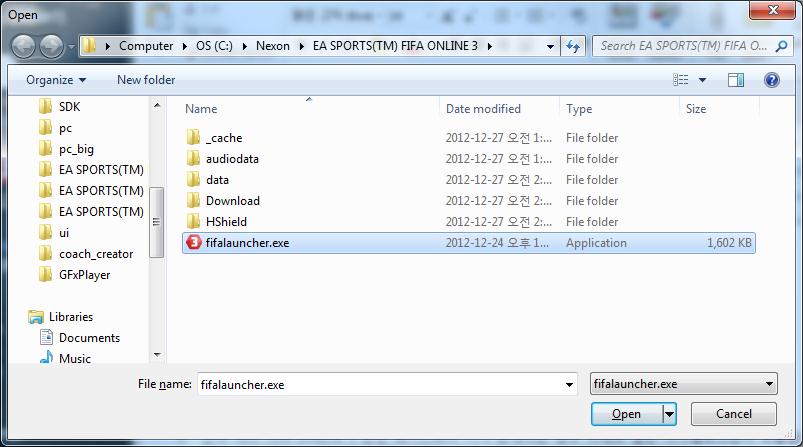The width and height of the screenshot is (803, 447).
Task: Click Nexon in the address path
Action: [x=272, y=46]
